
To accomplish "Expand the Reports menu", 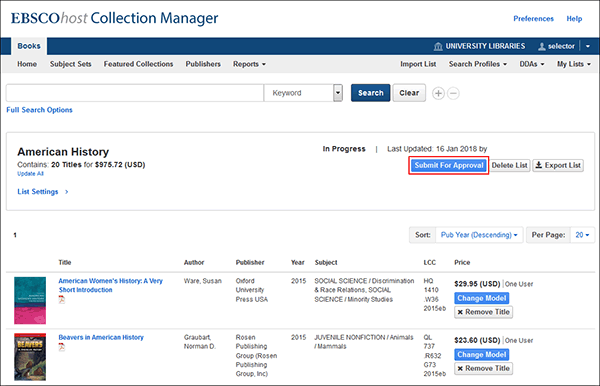I will tap(249, 64).
